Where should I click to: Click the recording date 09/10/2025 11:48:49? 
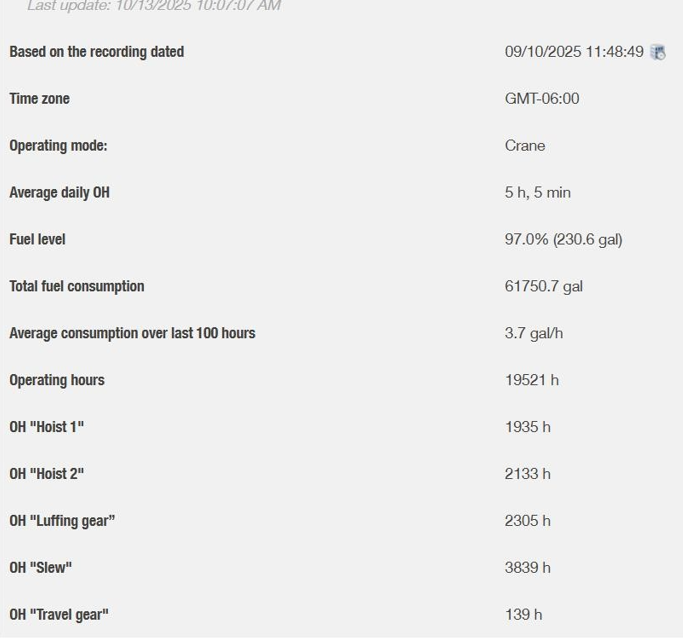tap(573, 52)
